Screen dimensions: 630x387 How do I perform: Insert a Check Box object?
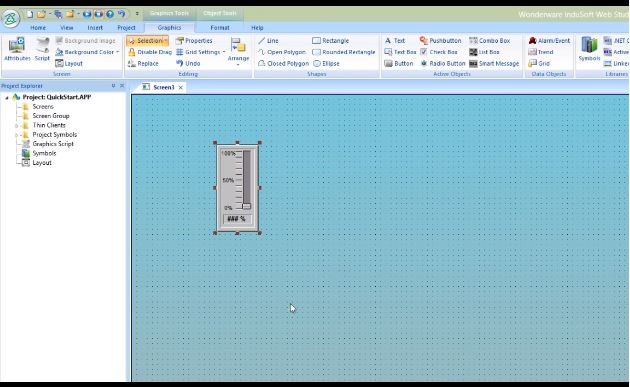click(x=439, y=52)
